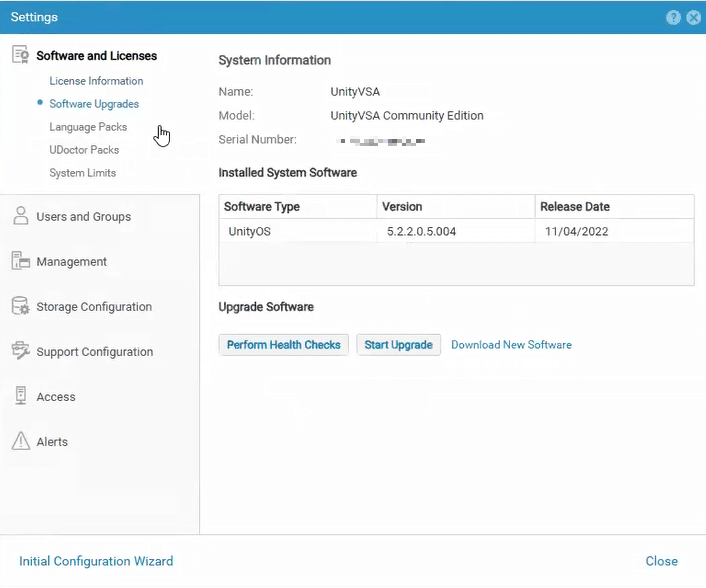This screenshot has height=588, width=706.
Task: Click the Software and Licenses icon
Action: pos(20,54)
